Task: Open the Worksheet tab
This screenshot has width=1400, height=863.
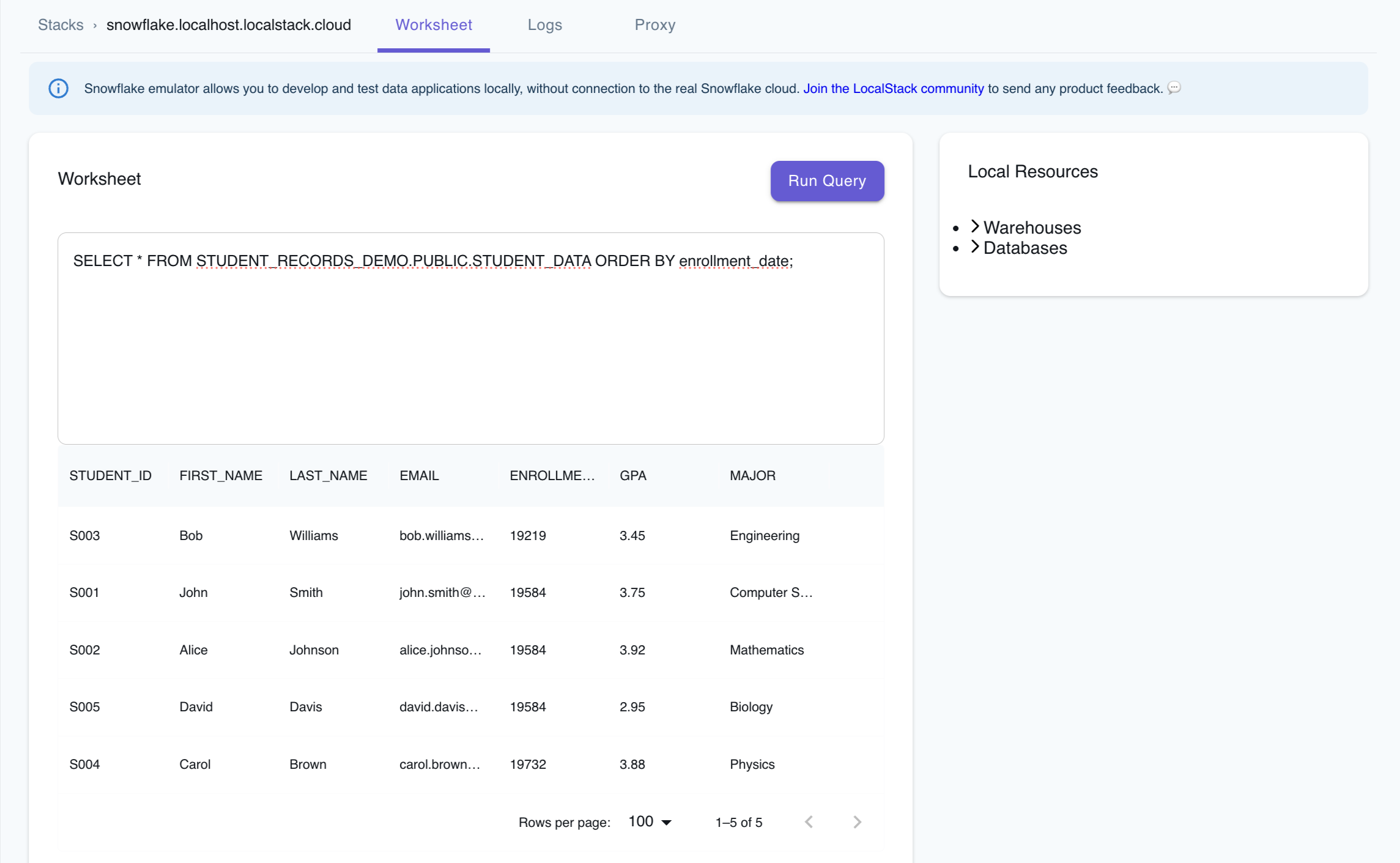Action: (x=433, y=24)
